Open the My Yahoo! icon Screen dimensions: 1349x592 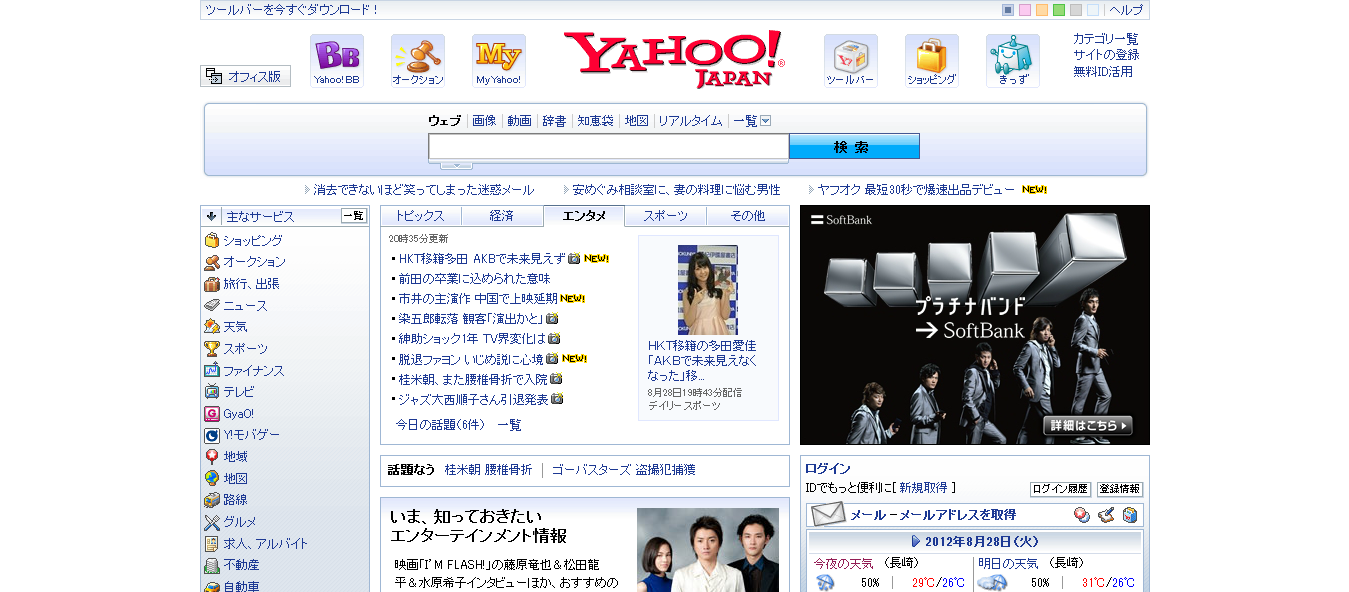click(498, 61)
